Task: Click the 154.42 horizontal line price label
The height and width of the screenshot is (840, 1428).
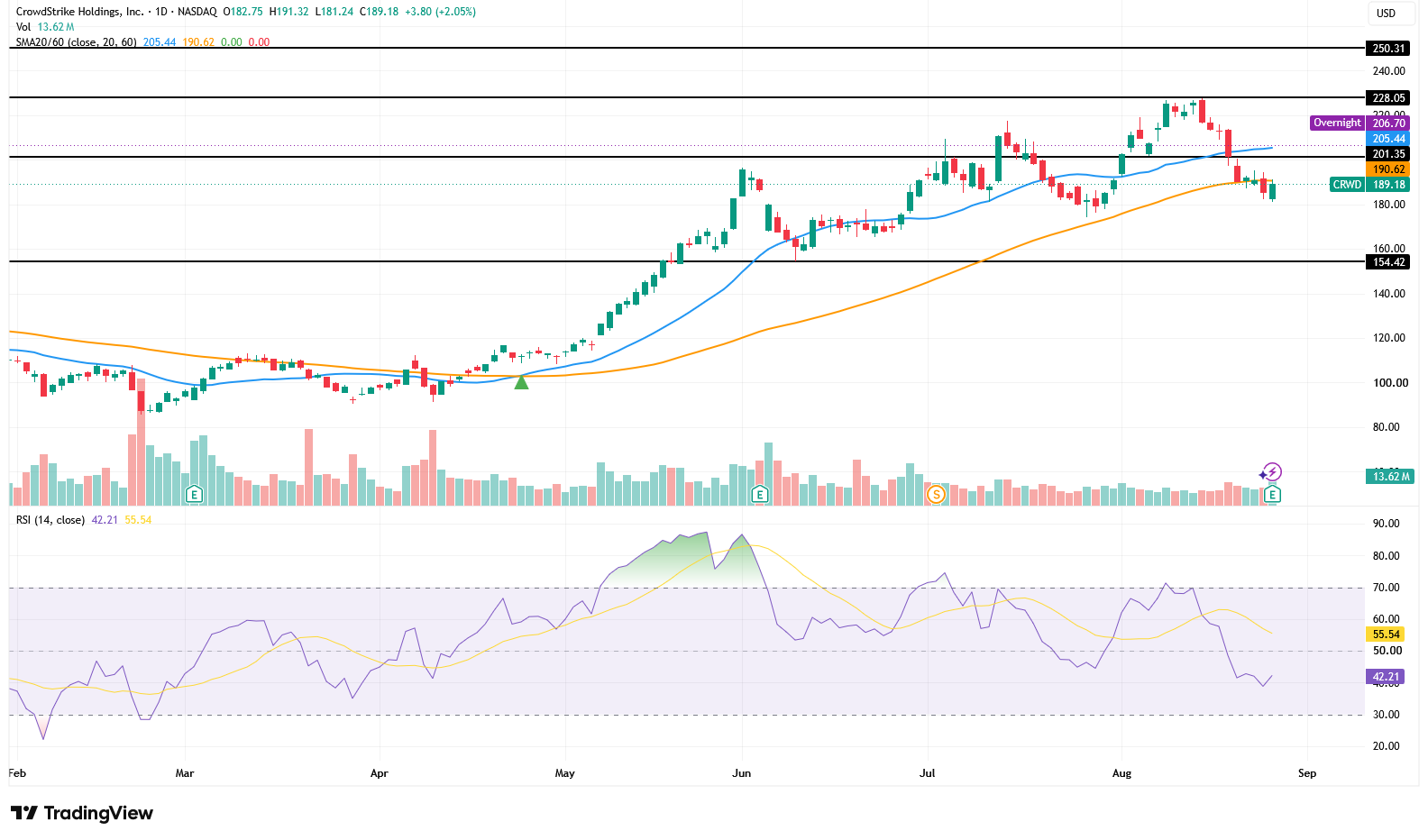Action: [1388, 262]
